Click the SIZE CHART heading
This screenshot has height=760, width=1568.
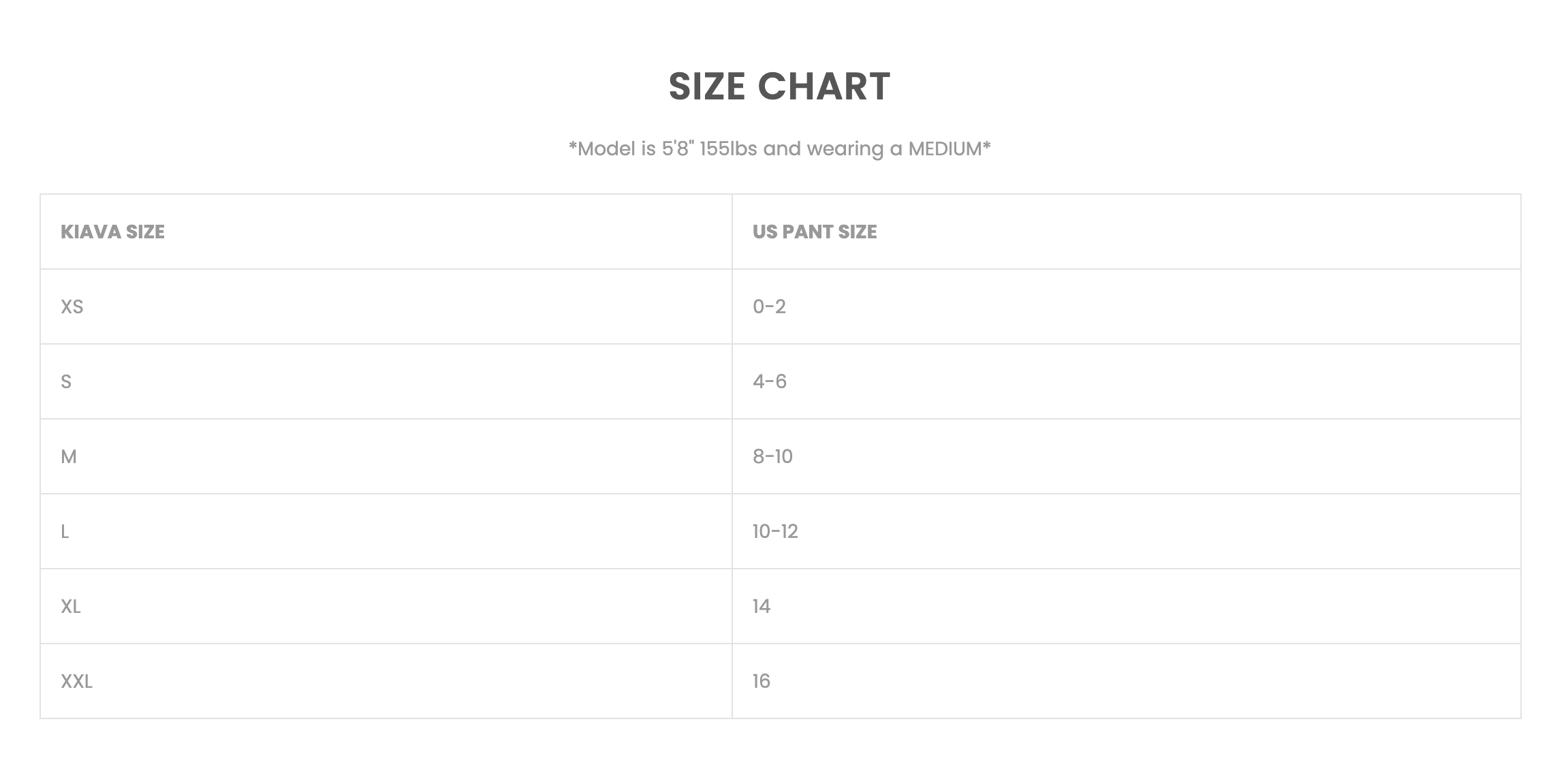pos(779,86)
